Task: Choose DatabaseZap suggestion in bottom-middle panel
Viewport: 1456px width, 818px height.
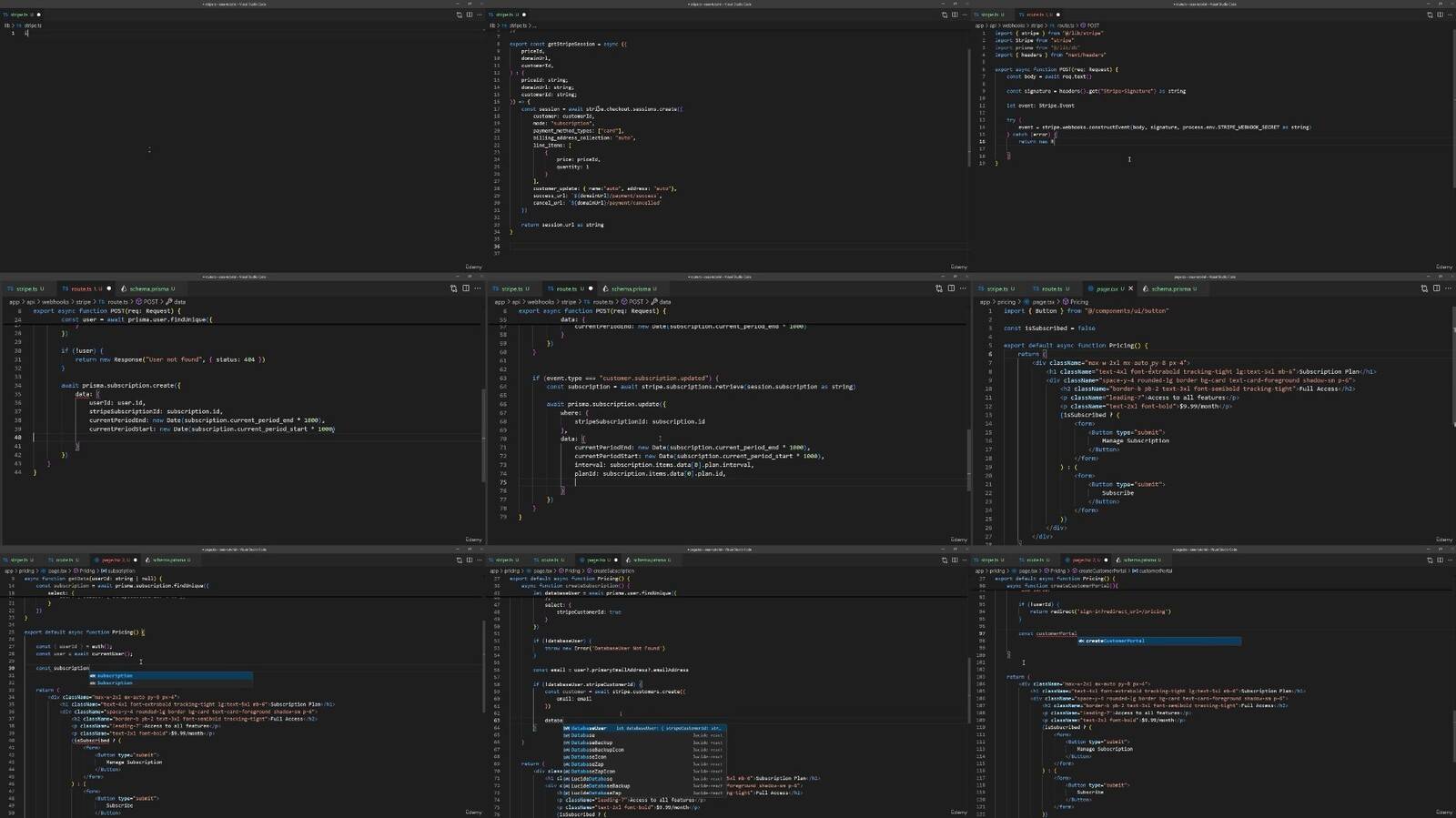Action: click(643, 765)
